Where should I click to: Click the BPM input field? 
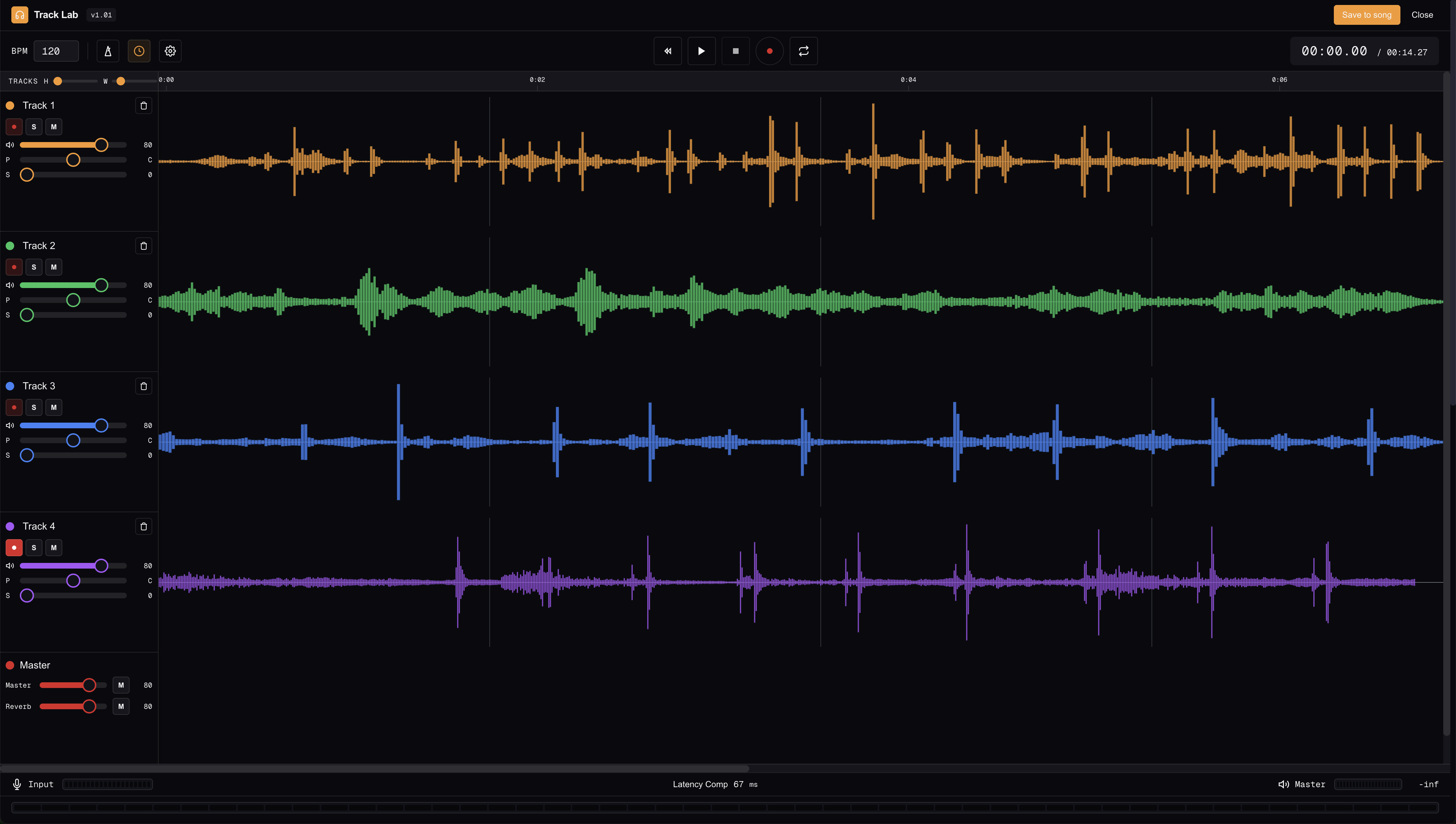[56, 51]
